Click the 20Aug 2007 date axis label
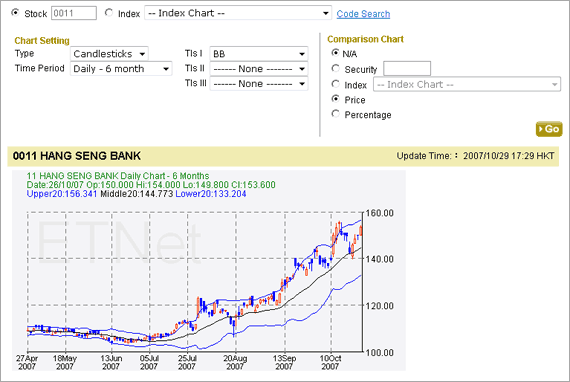 pyautogui.click(x=235, y=362)
